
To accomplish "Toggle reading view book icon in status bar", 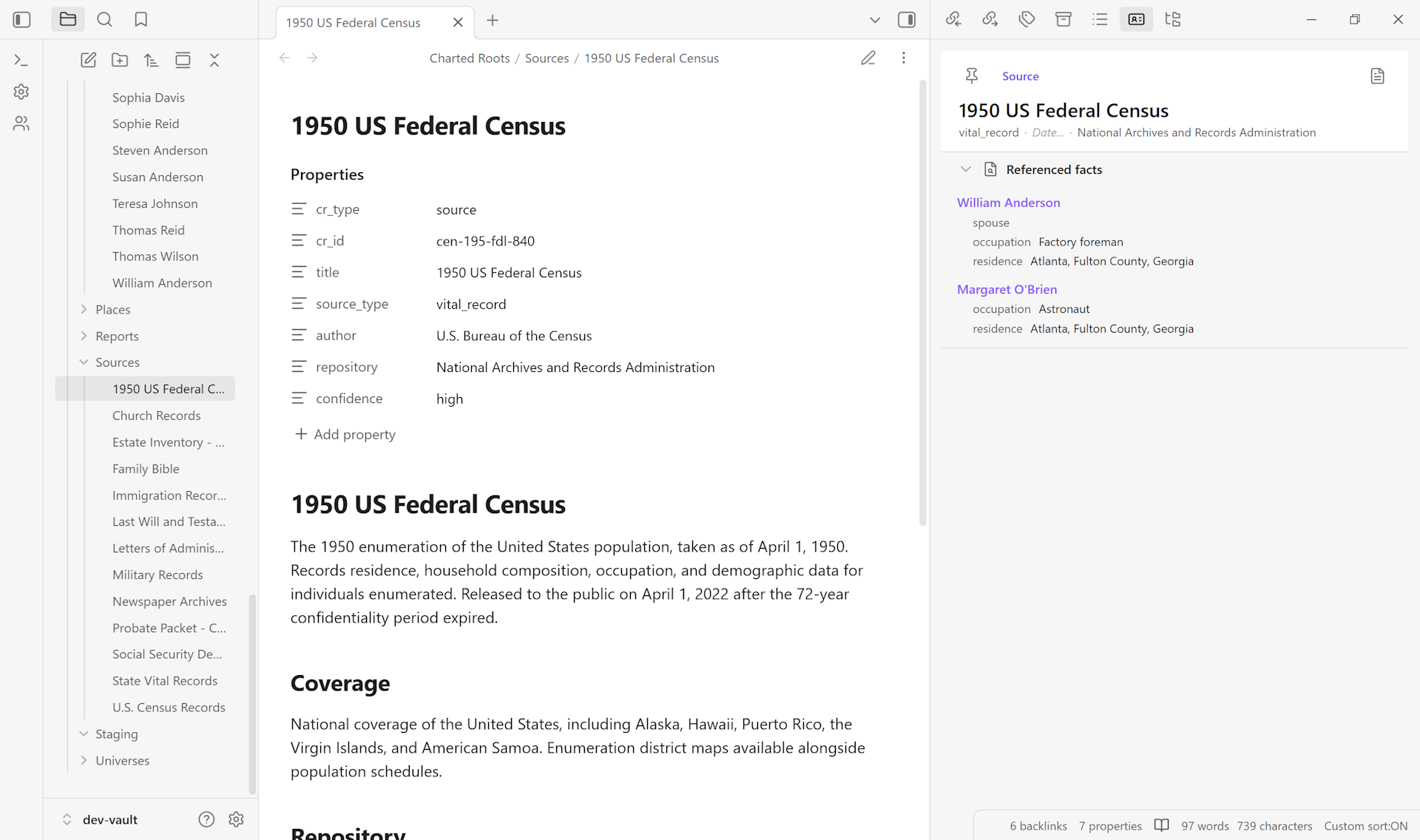I will [1162, 825].
